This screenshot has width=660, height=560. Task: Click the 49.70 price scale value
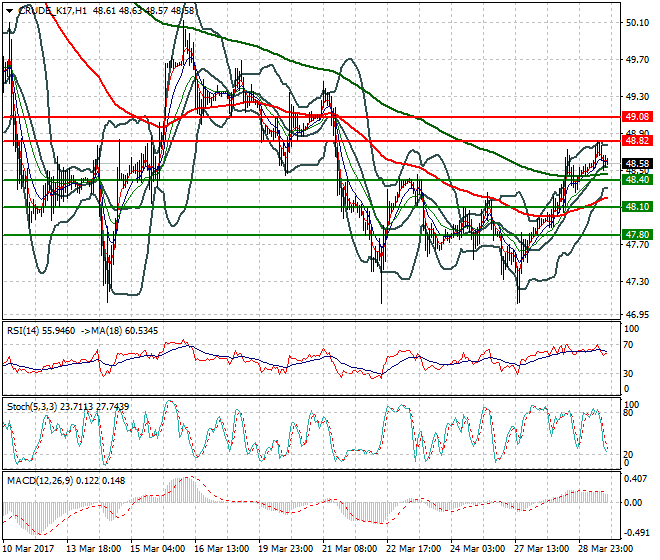click(637, 60)
